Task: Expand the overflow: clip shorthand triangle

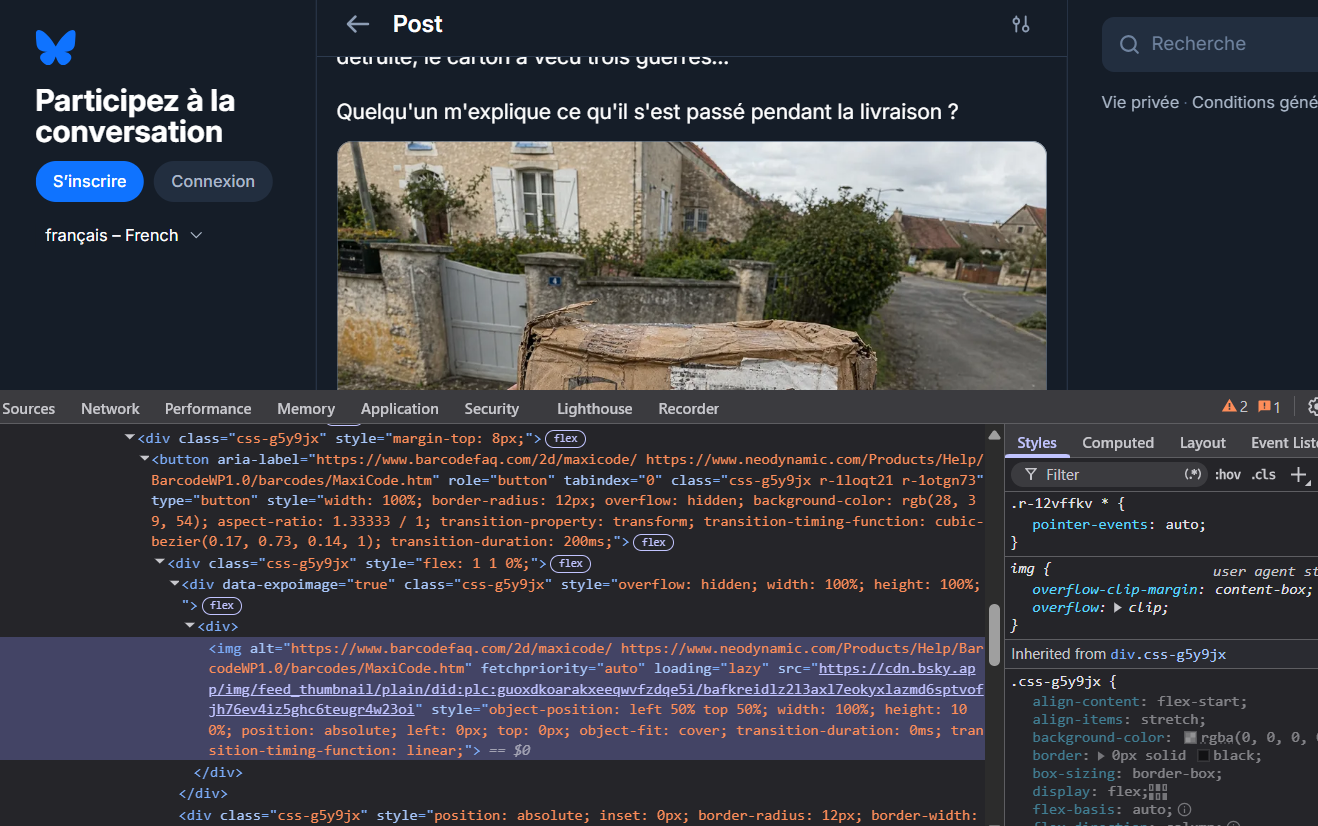Action: (1118, 607)
